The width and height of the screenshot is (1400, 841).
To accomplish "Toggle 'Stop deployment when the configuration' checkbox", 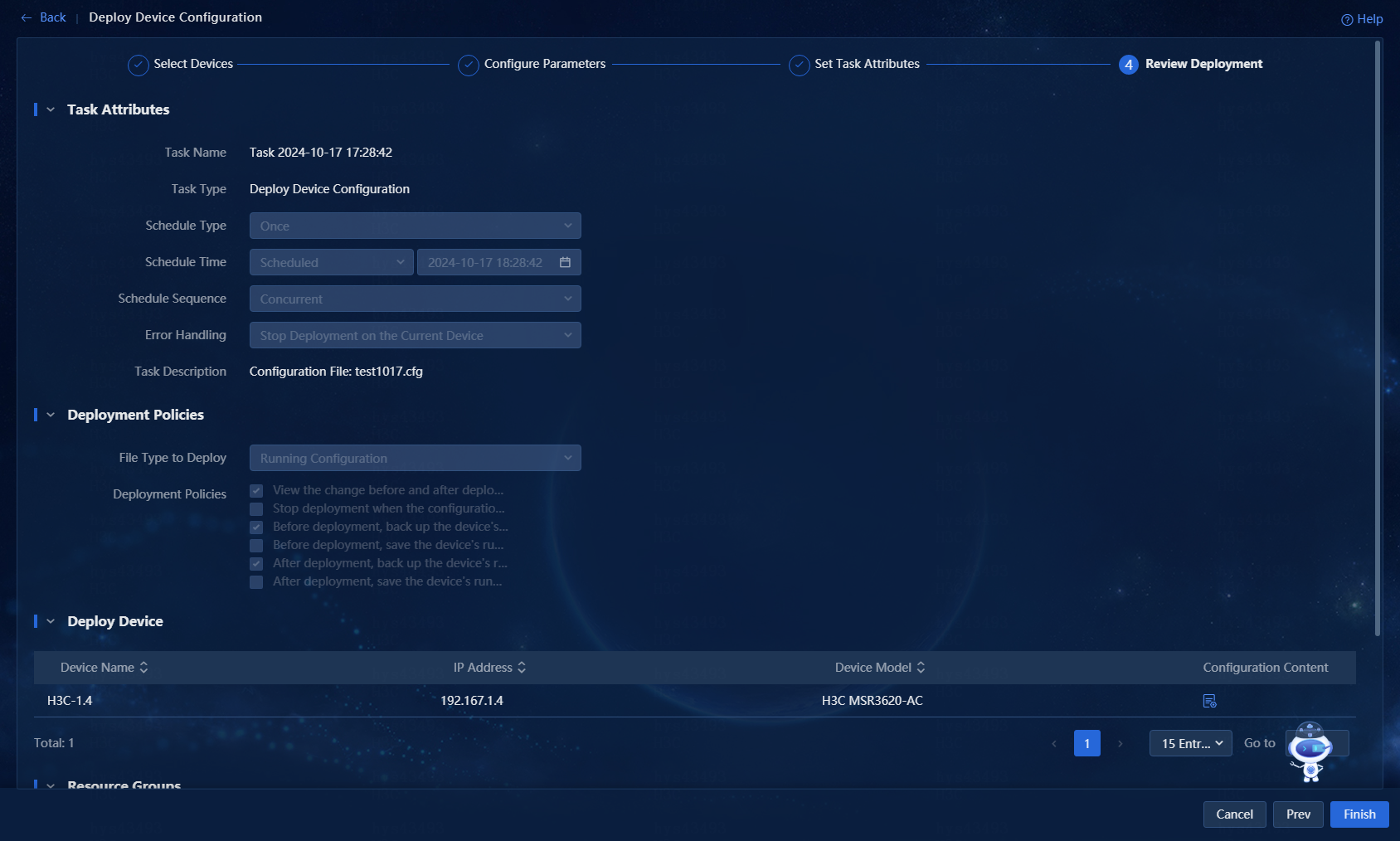I will point(256,509).
